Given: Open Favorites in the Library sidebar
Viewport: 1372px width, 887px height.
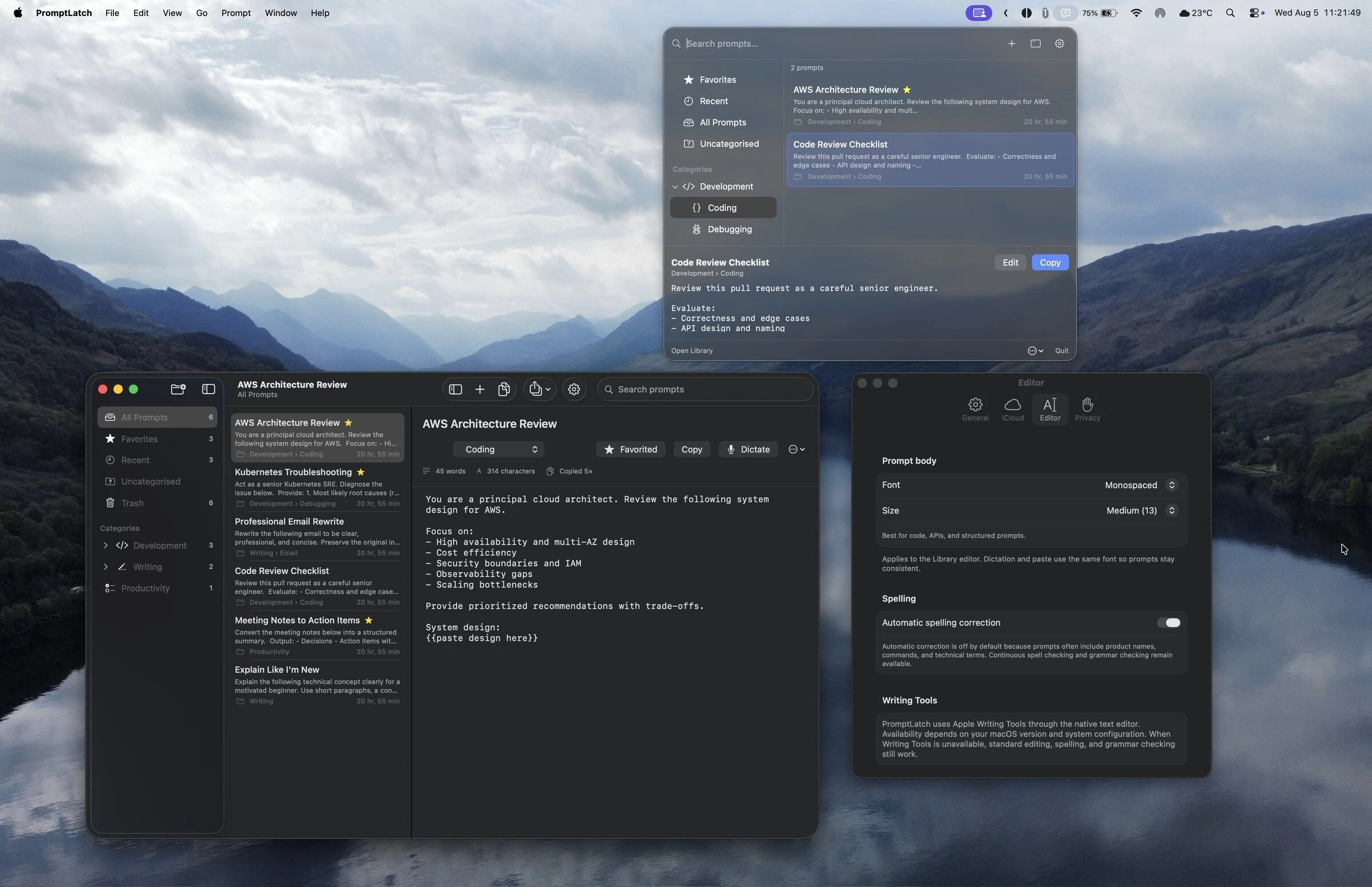Looking at the screenshot, I should [x=157, y=439].
